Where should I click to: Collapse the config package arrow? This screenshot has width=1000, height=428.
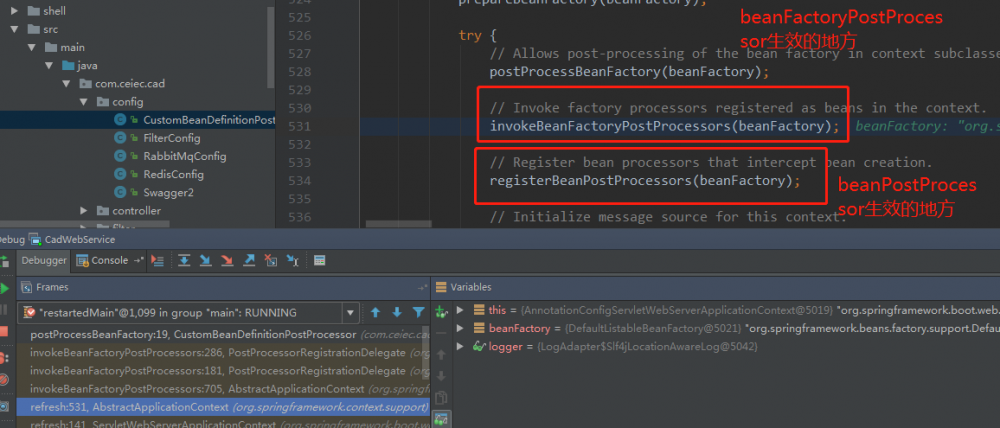[x=84, y=101]
